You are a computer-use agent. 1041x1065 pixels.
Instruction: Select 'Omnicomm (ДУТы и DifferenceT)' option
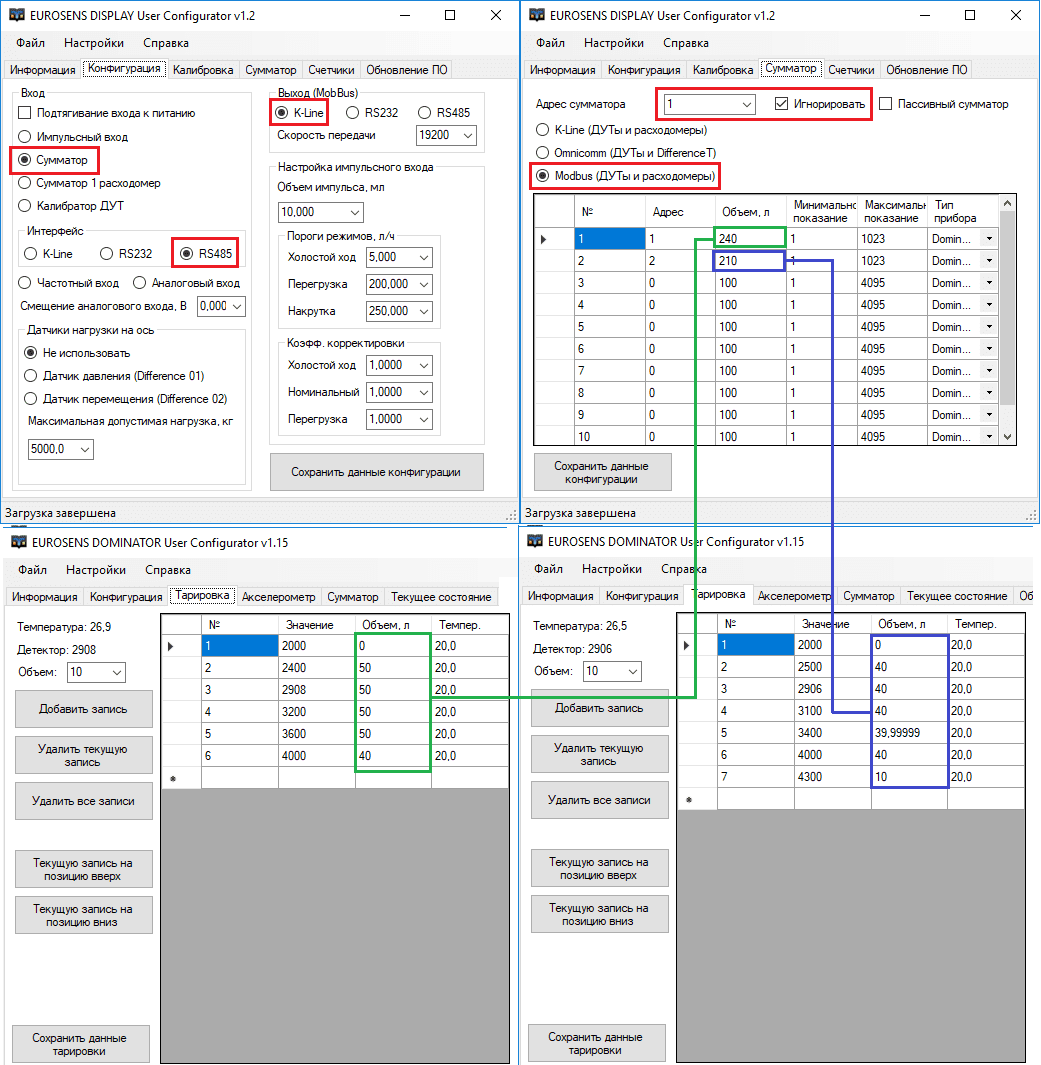[543, 153]
